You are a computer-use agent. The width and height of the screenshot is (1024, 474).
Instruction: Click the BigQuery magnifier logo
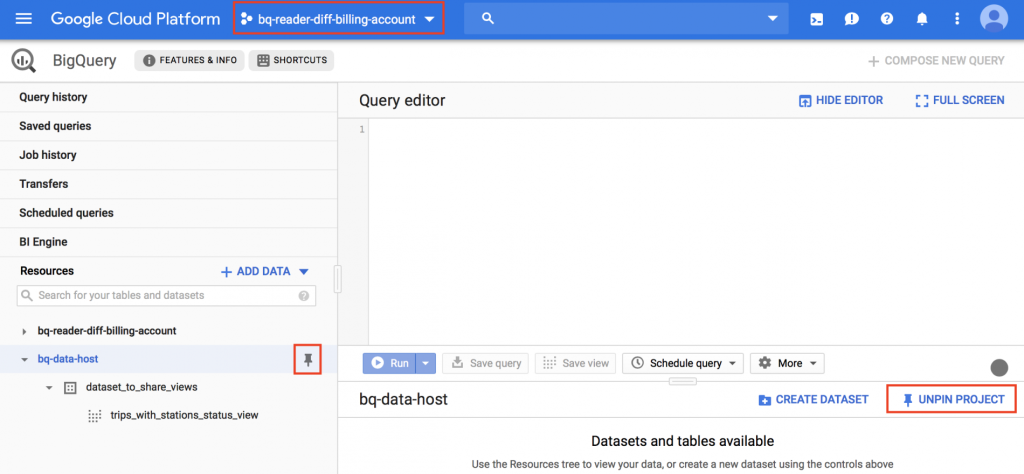point(24,61)
